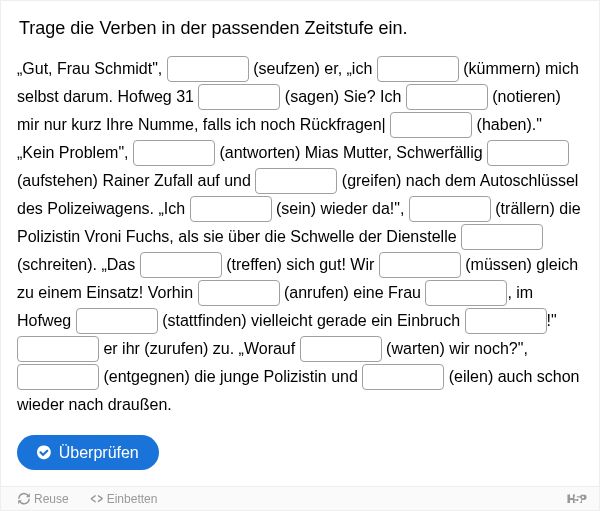Image resolution: width=600 pixels, height=511 pixels.
Task: Click the blank before (notieren)
Action: click(447, 97)
